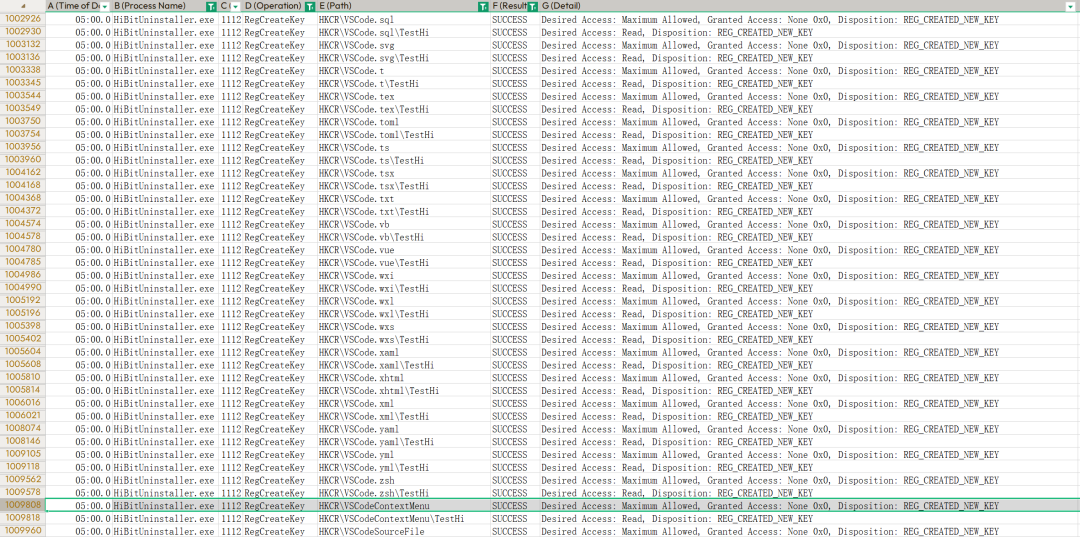This screenshot has width=1080, height=537.
Task: Click the HKCR\VSCode.txt path cell
Action: click(x=404, y=199)
